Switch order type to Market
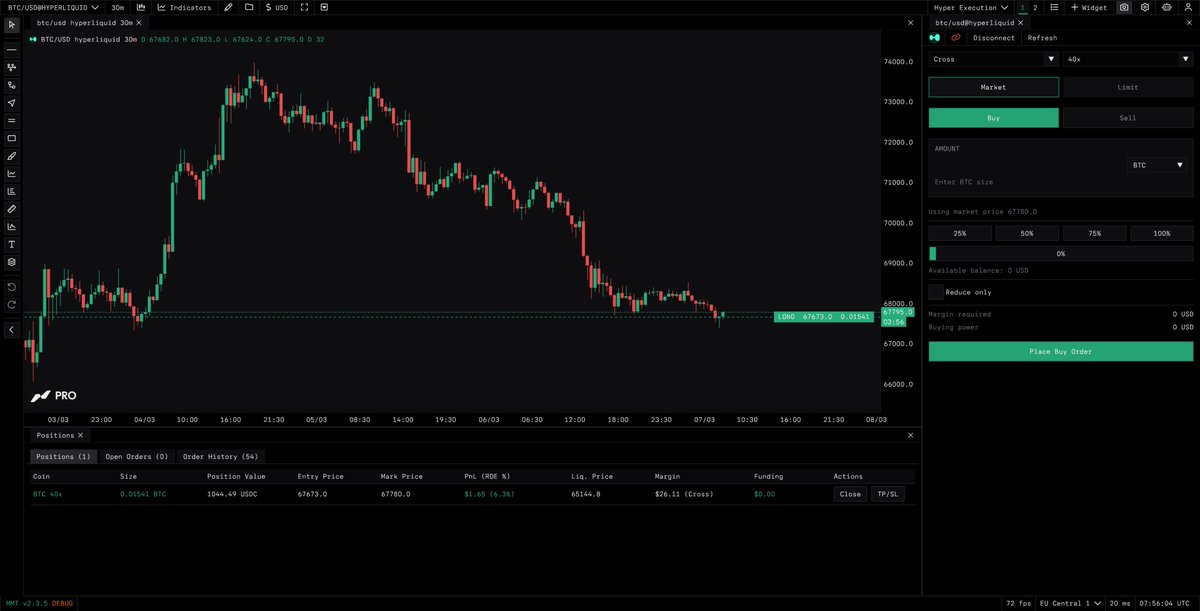This screenshot has width=1200, height=611. tap(993, 87)
